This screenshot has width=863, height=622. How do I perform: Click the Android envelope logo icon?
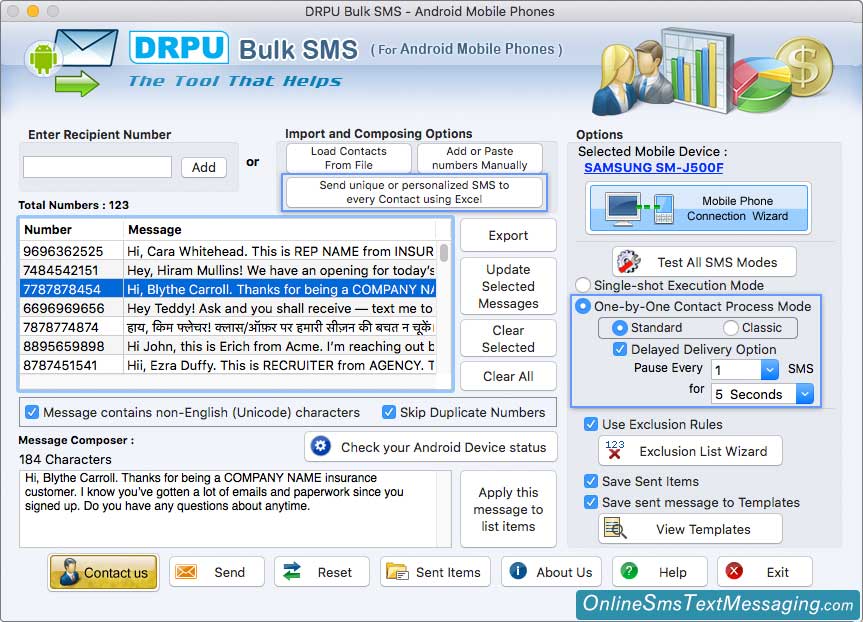click(x=72, y=63)
